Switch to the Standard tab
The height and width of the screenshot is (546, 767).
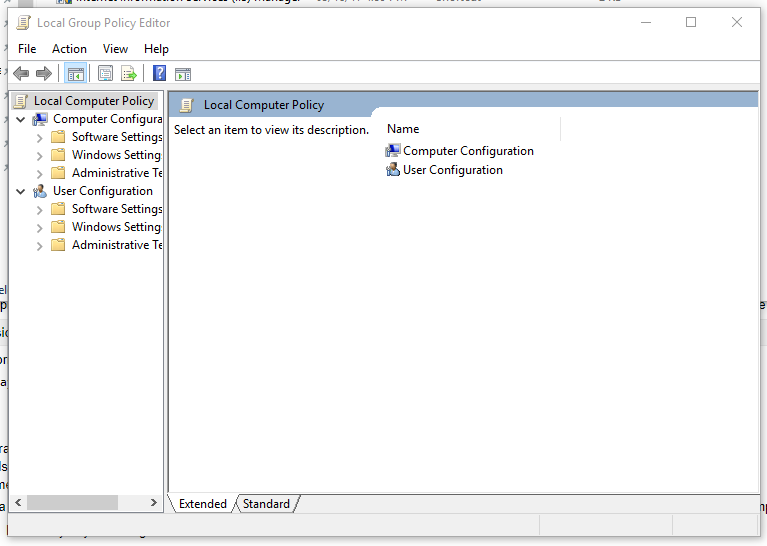(266, 504)
